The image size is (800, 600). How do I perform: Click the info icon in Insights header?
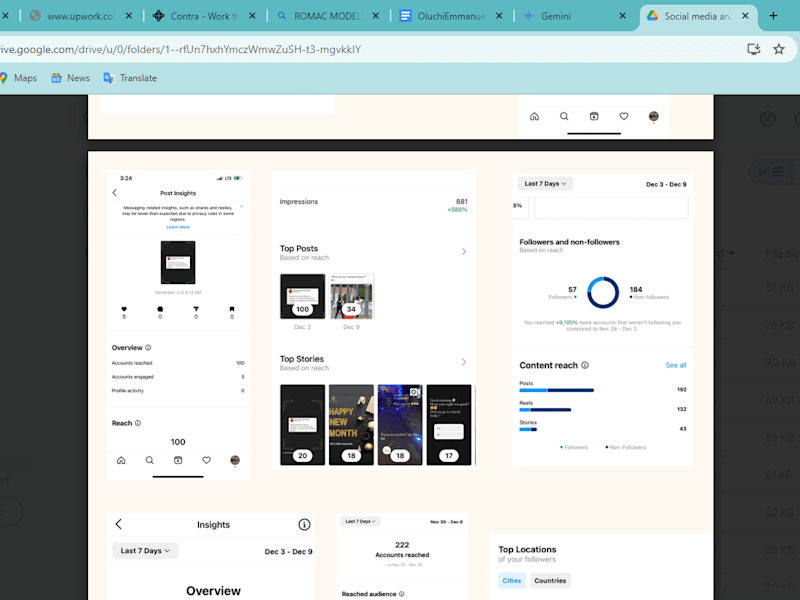305,524
